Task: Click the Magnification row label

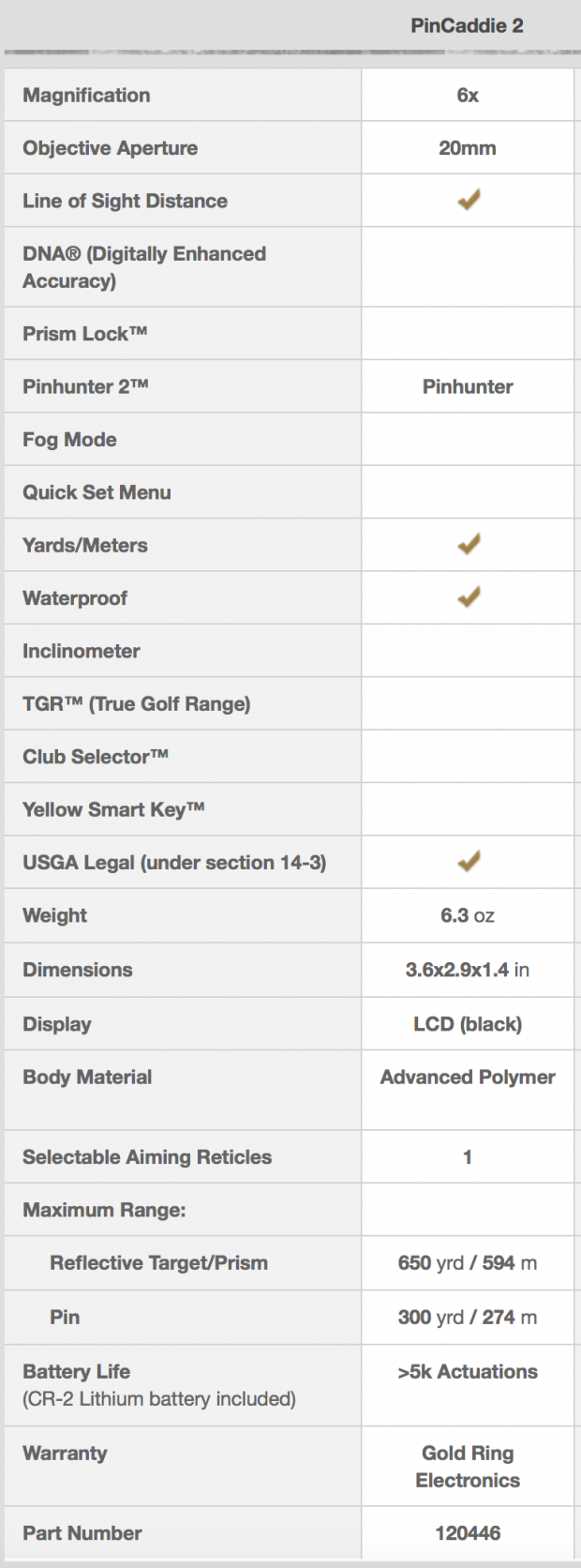Action: click(x=86, y=95)
